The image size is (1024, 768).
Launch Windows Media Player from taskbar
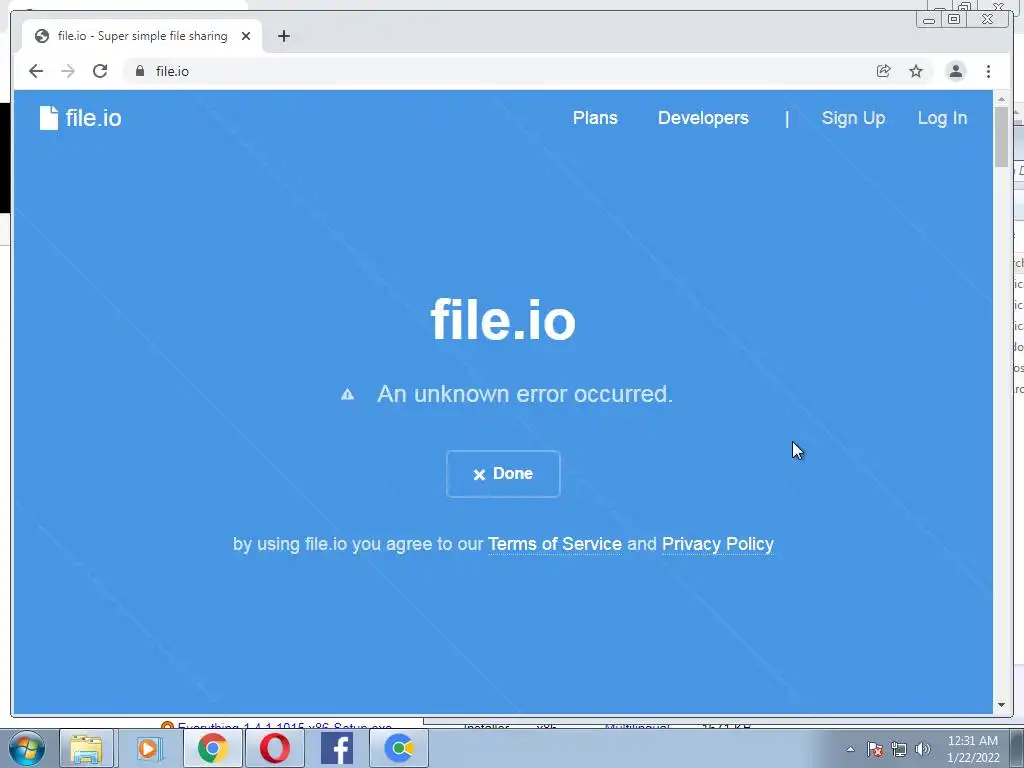[149, 748]
